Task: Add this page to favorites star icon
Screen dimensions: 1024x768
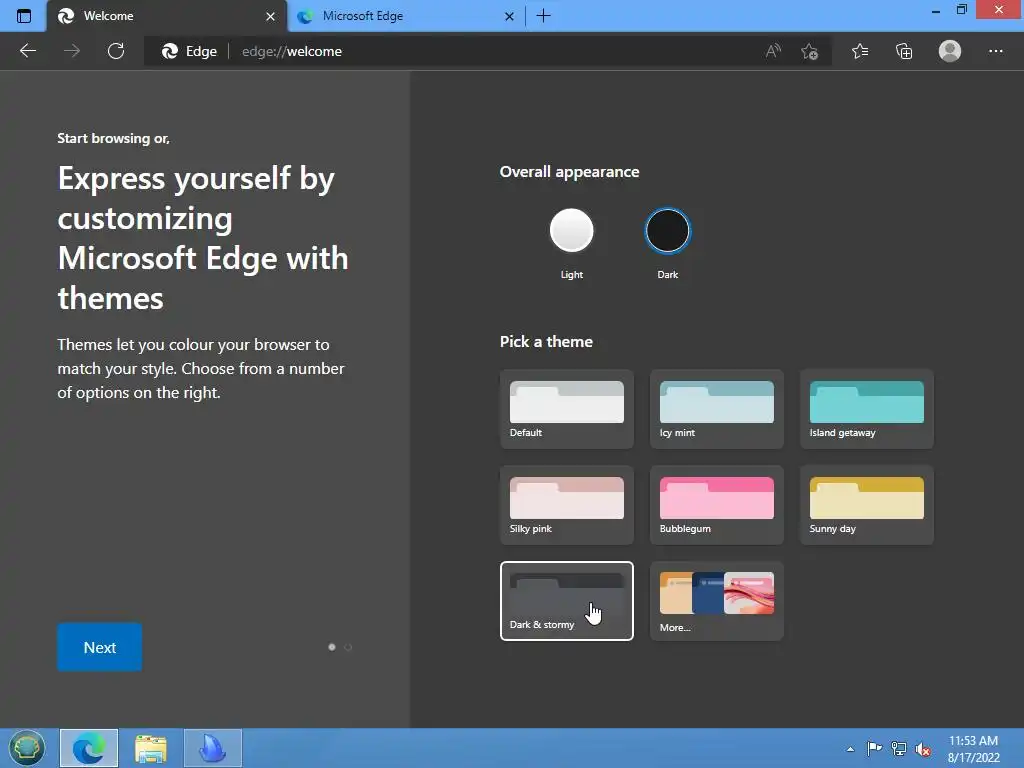Action: click(x=810, y=51)
